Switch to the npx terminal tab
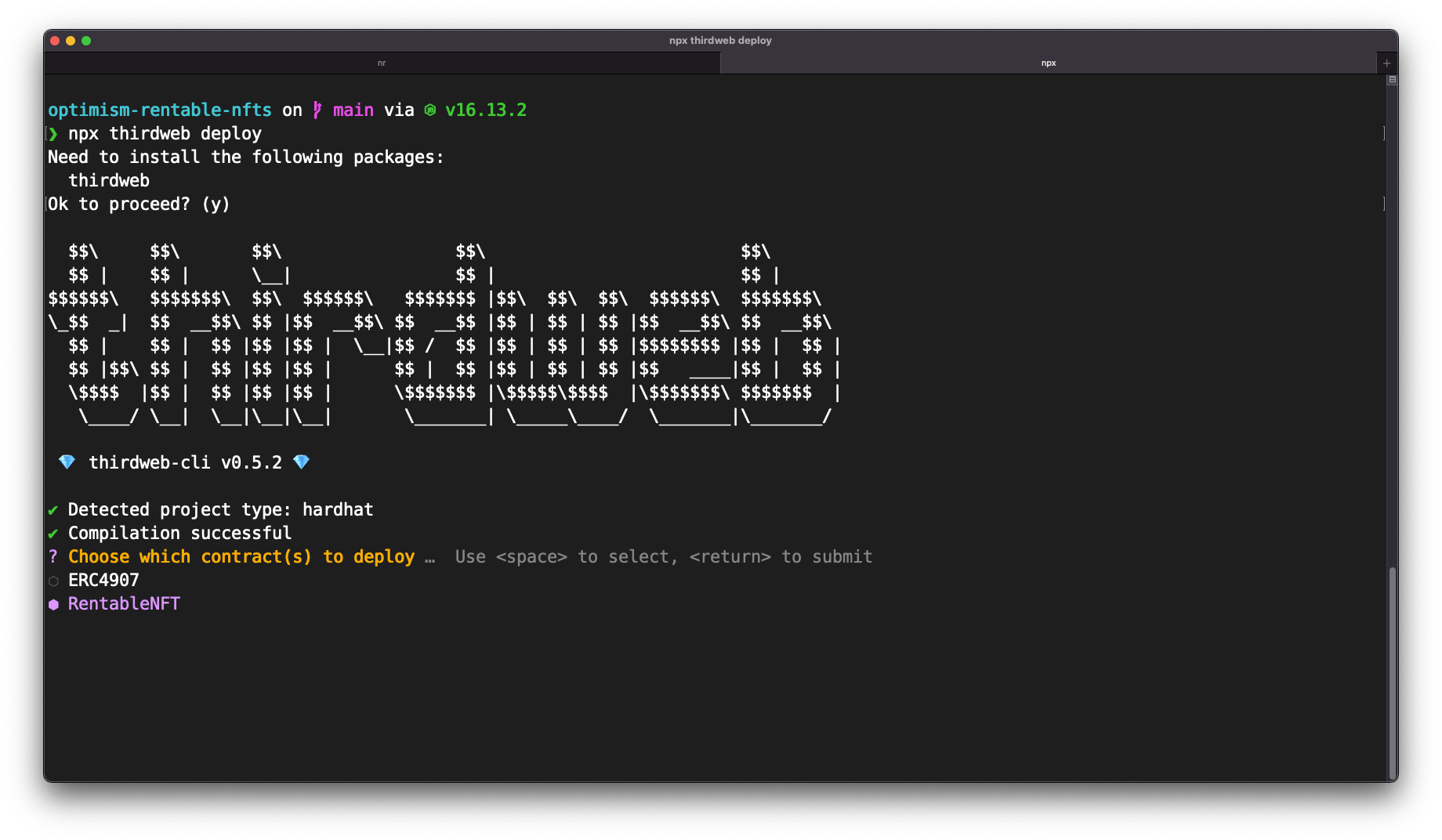Screen dimensions: 1442x840 [x=1048, y=63]
